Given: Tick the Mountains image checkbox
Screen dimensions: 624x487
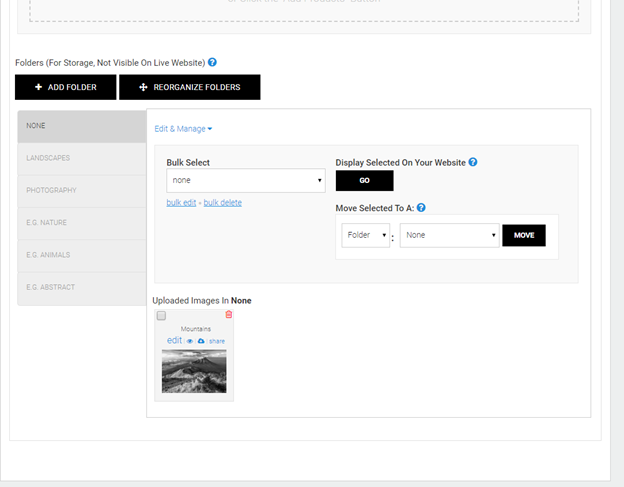Looking at the screenshot, I should (161, 316).
